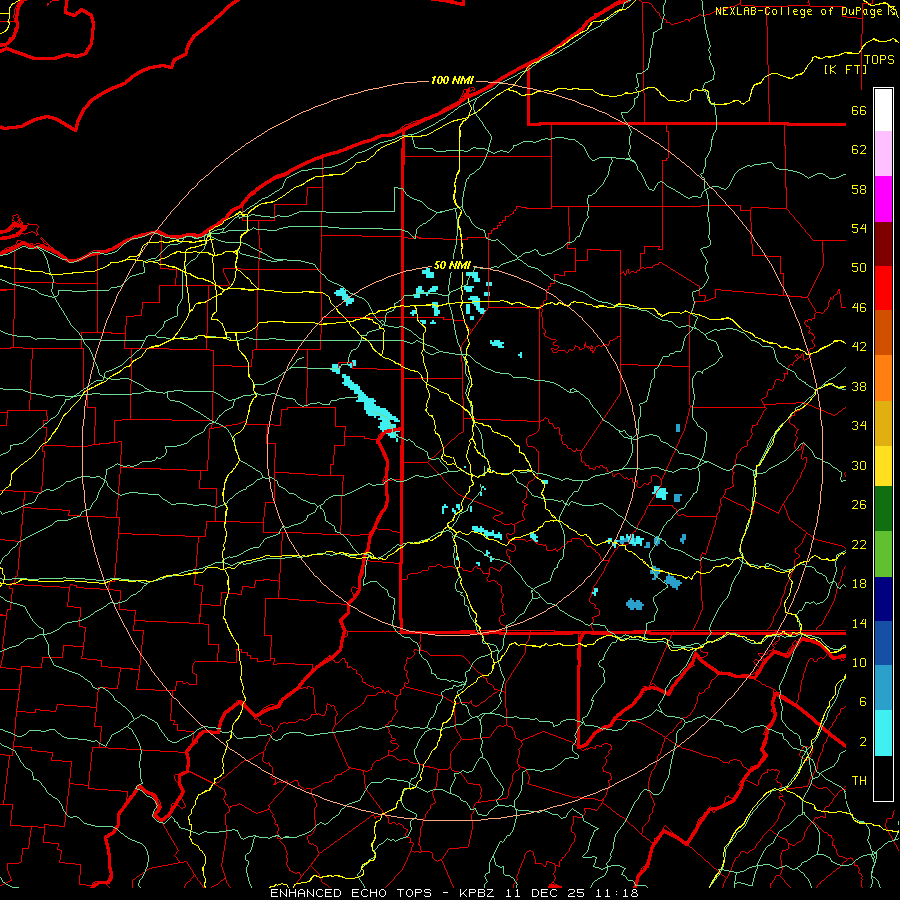
Task: Click the navy blue swatch on the color scale
Action: (x=883, y=599)
